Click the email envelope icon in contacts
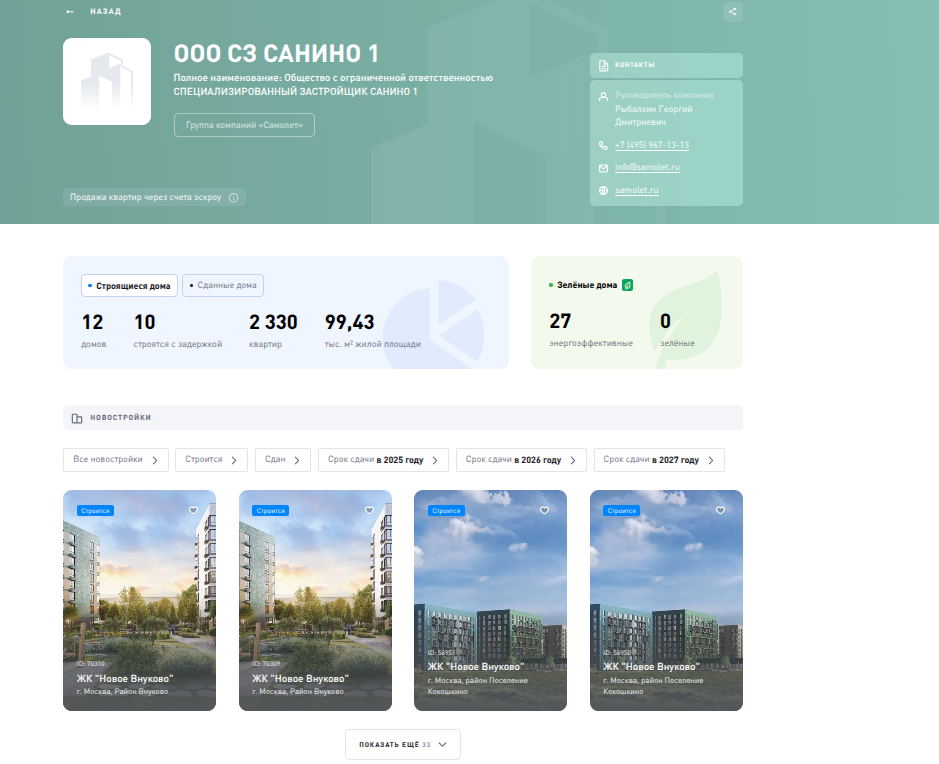The image size is (939, 764). (603, 168)
